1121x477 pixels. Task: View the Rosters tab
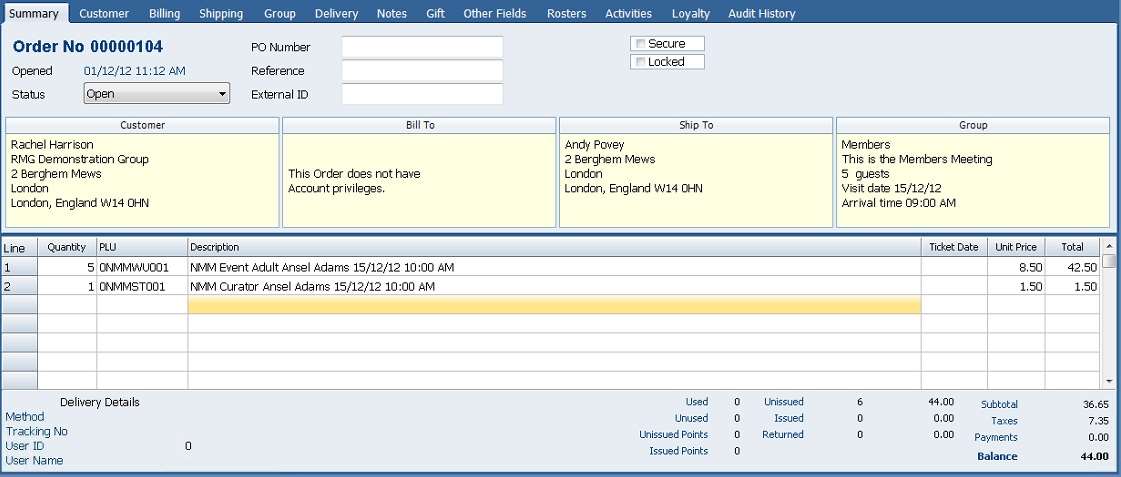(x=567, y=14)
